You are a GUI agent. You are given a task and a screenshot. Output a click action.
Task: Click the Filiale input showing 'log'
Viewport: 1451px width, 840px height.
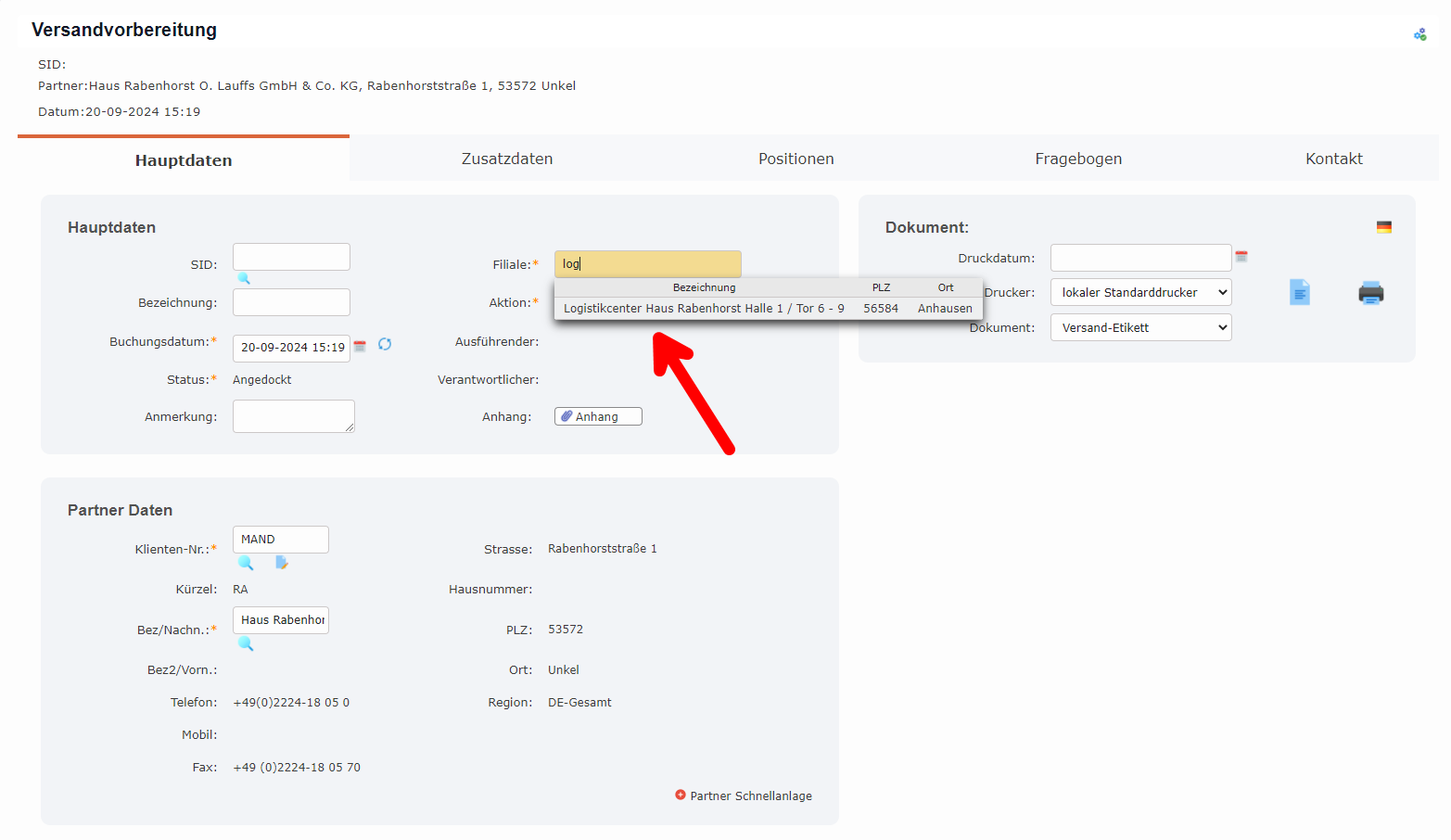tap(647, 263)
